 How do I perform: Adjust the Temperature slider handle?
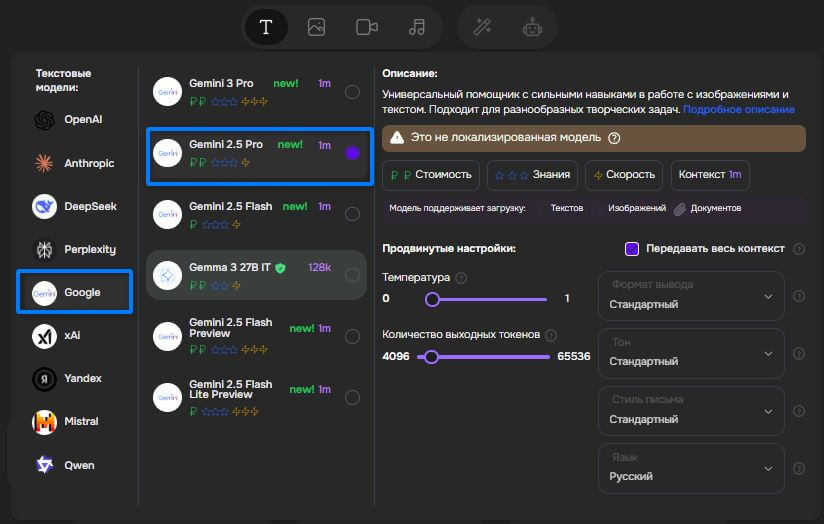click(x=432, y=299)
